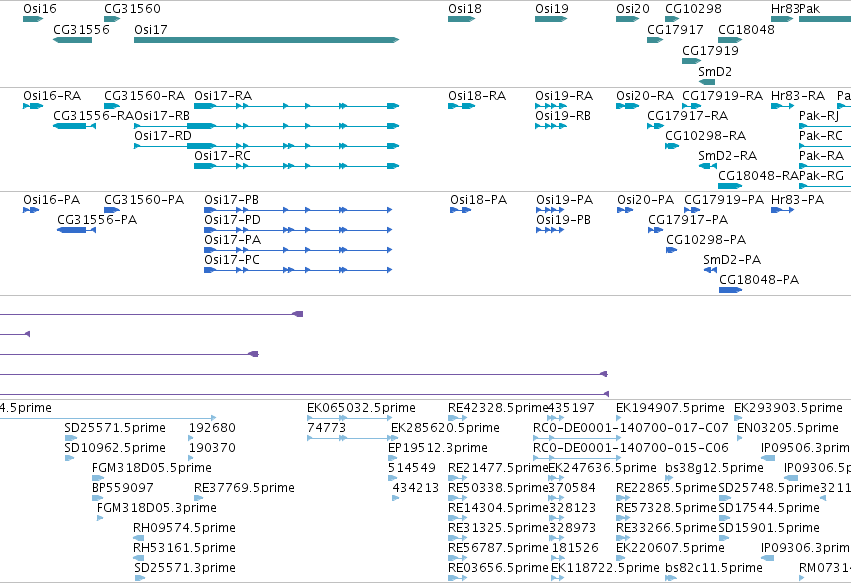Click the CG31560 gene label

coord(132,9)
